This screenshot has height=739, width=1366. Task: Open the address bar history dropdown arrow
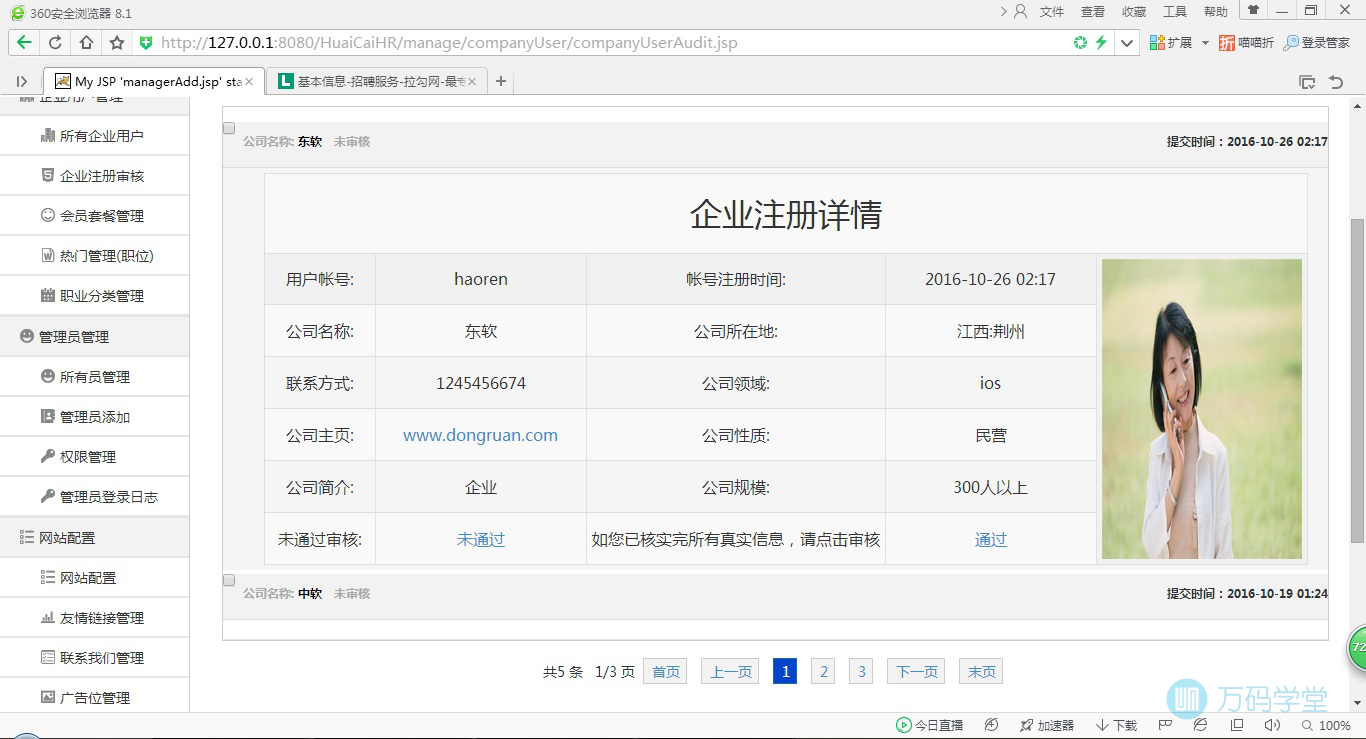[x=1128, y=43]
